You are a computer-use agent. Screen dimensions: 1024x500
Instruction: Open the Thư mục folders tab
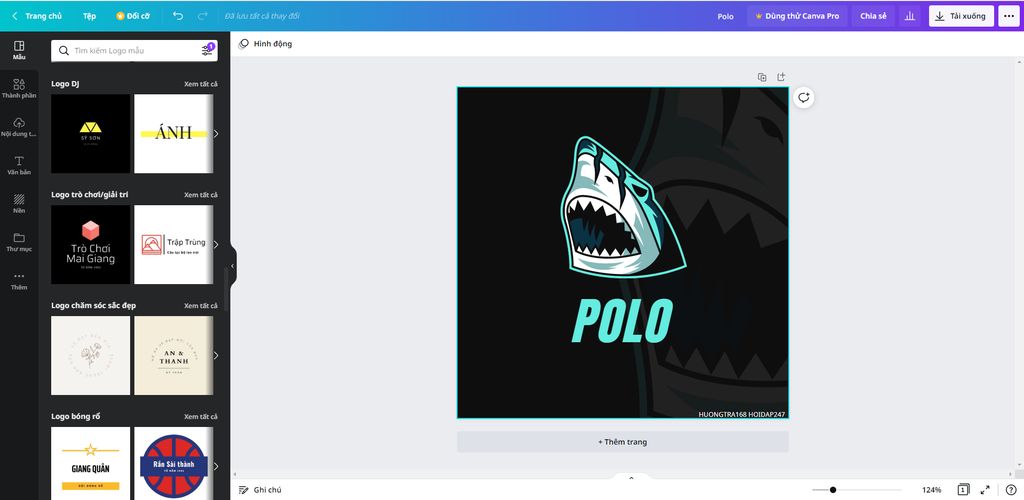(x=19, y=242)
